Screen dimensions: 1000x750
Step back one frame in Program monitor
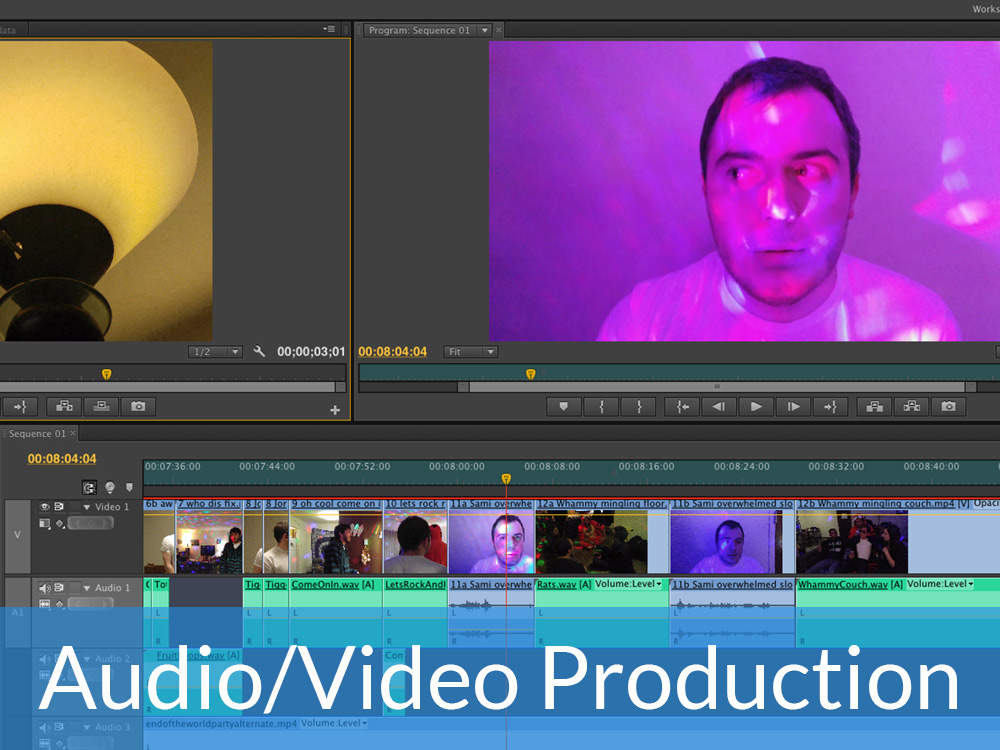[x=719, y=406]
